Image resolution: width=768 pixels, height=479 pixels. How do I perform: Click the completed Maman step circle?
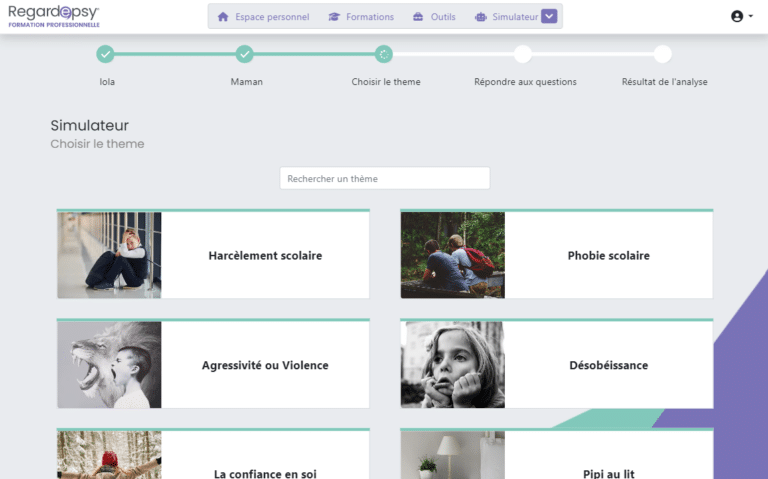tap(244, 54)
